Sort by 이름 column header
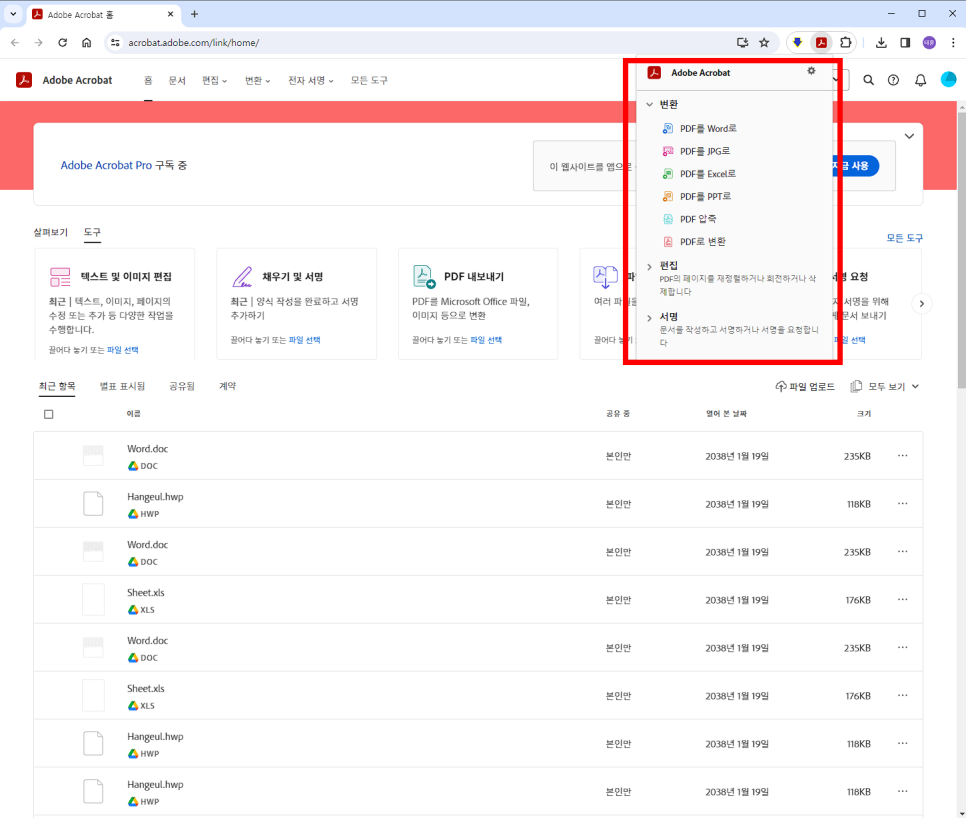This screenshot has width=966, height=818. [133, 414]
